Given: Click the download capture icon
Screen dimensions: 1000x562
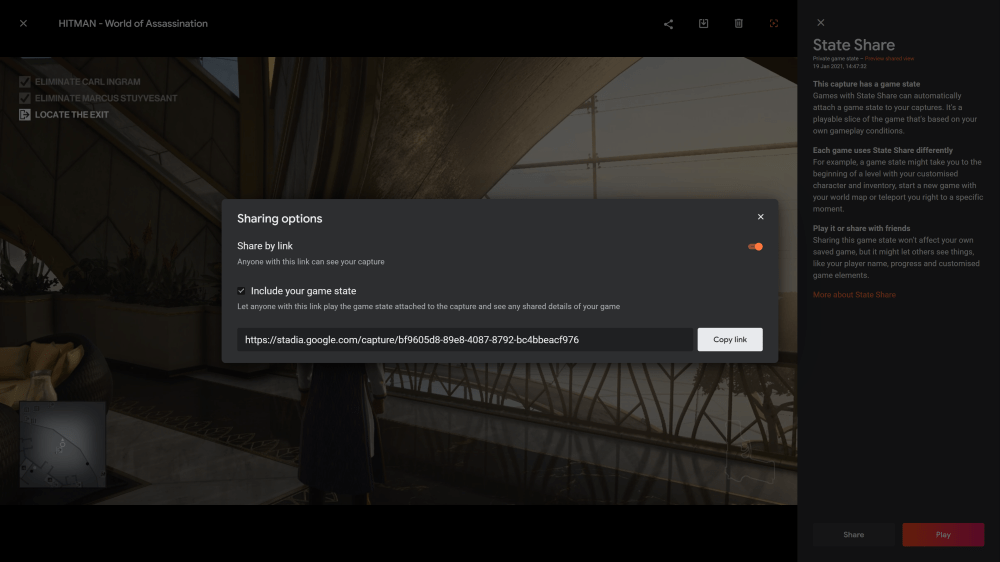Looking at the screenshot, I should (x=703, y=24).
